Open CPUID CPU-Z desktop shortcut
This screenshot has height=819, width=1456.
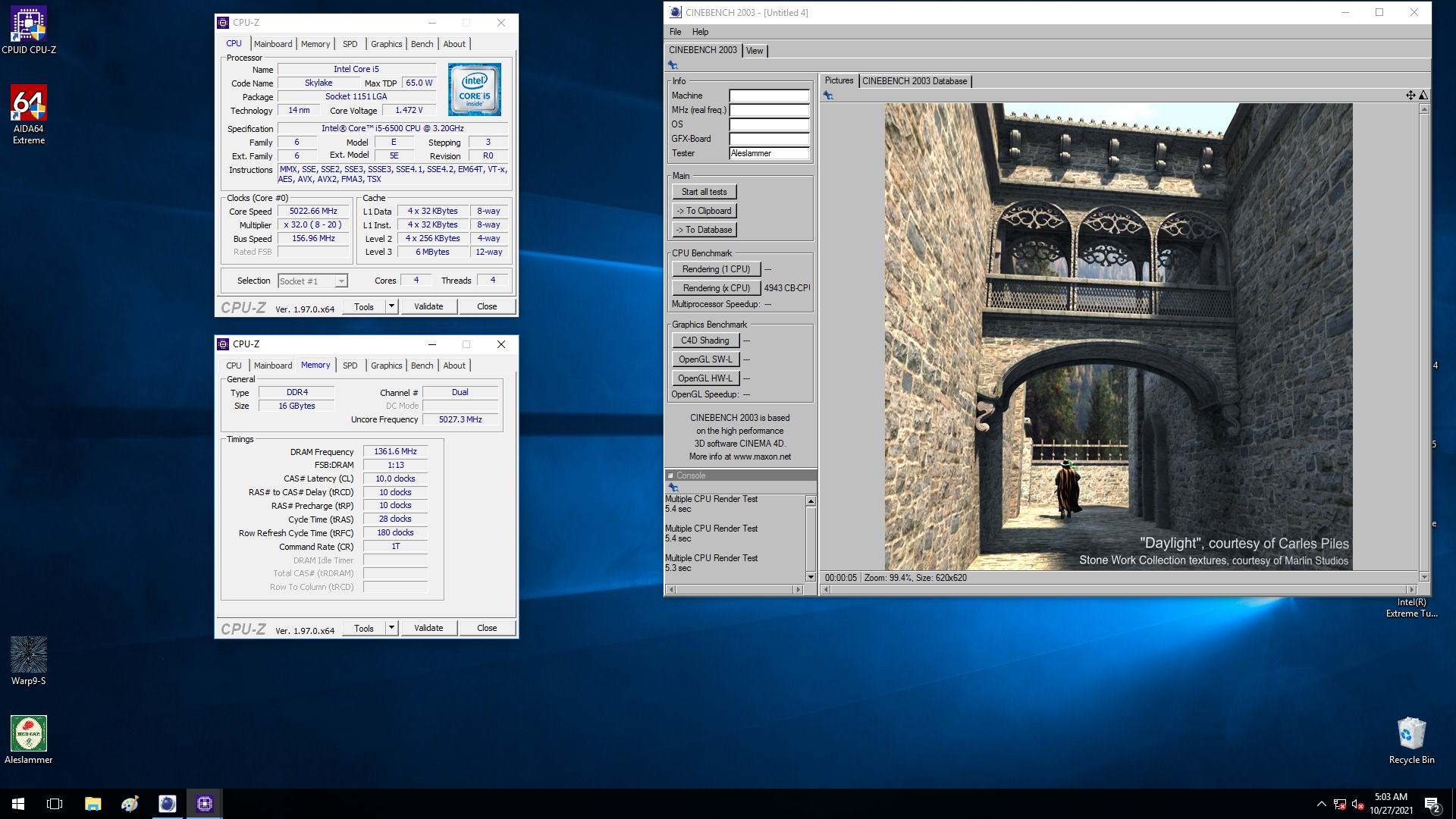[x=29, y=30]
